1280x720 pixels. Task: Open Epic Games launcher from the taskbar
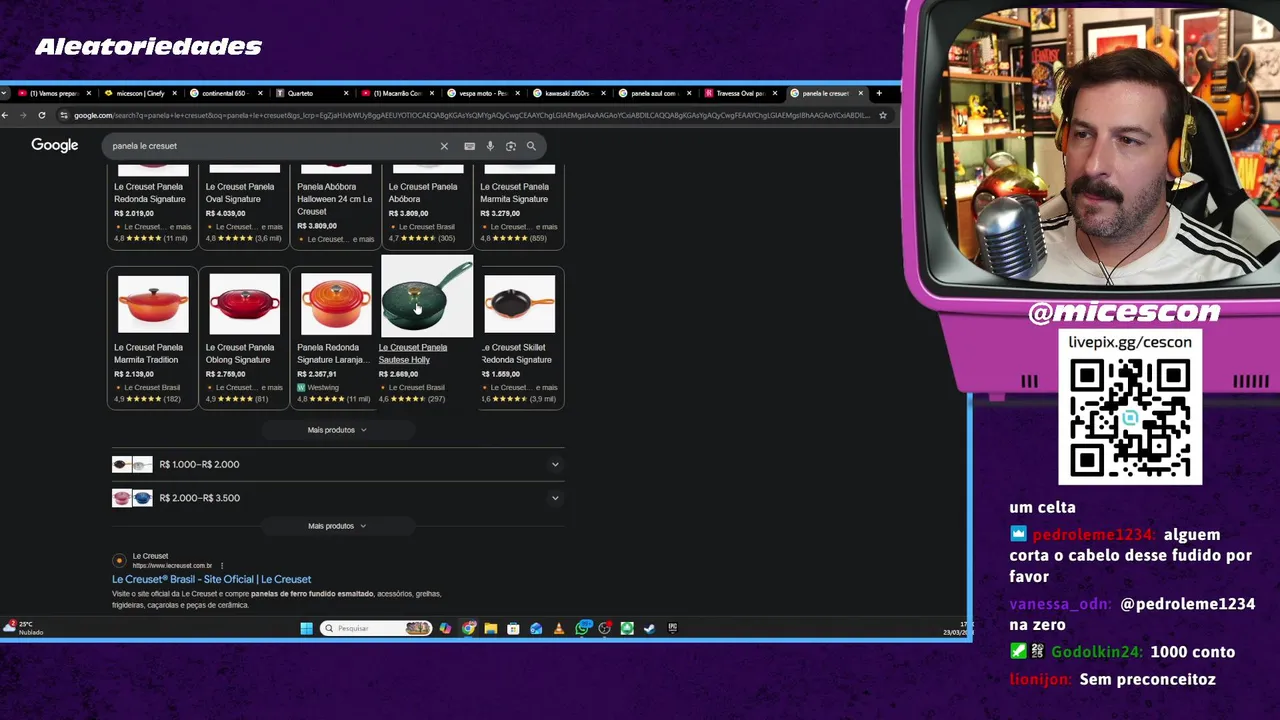[x=672, y=628]
